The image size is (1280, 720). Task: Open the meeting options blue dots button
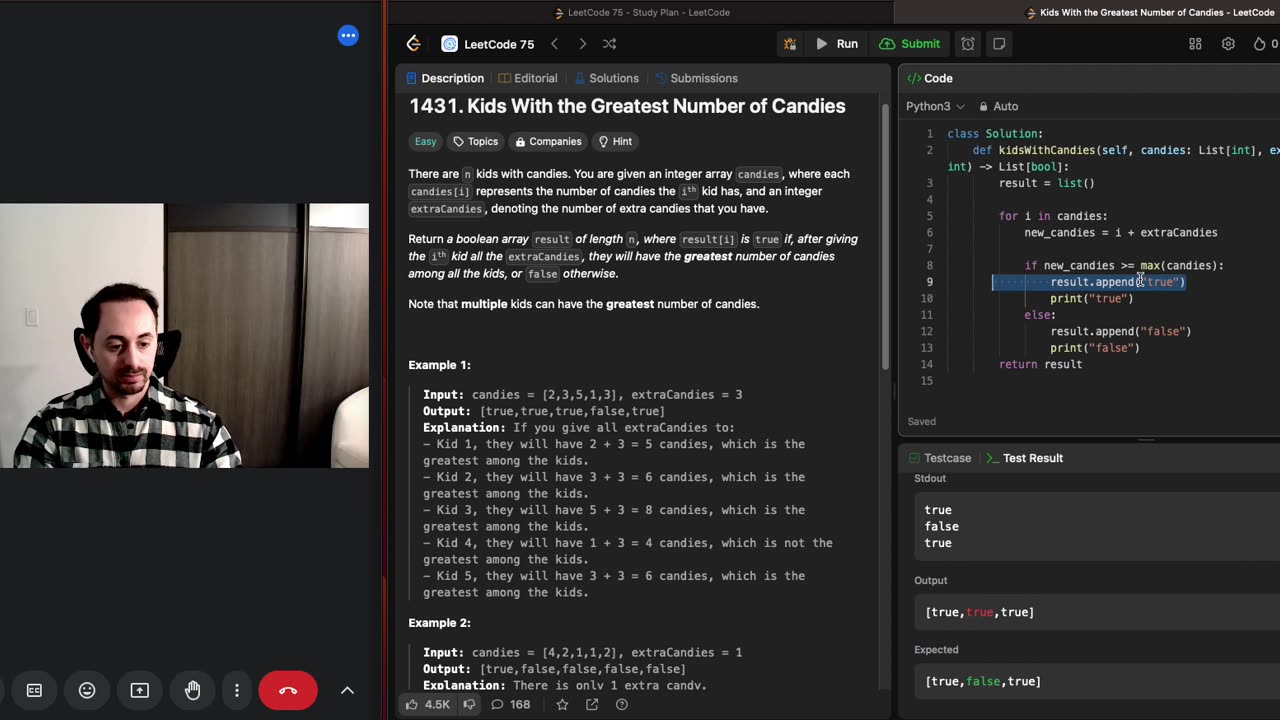pyautogui.click(x=348, y=36)
